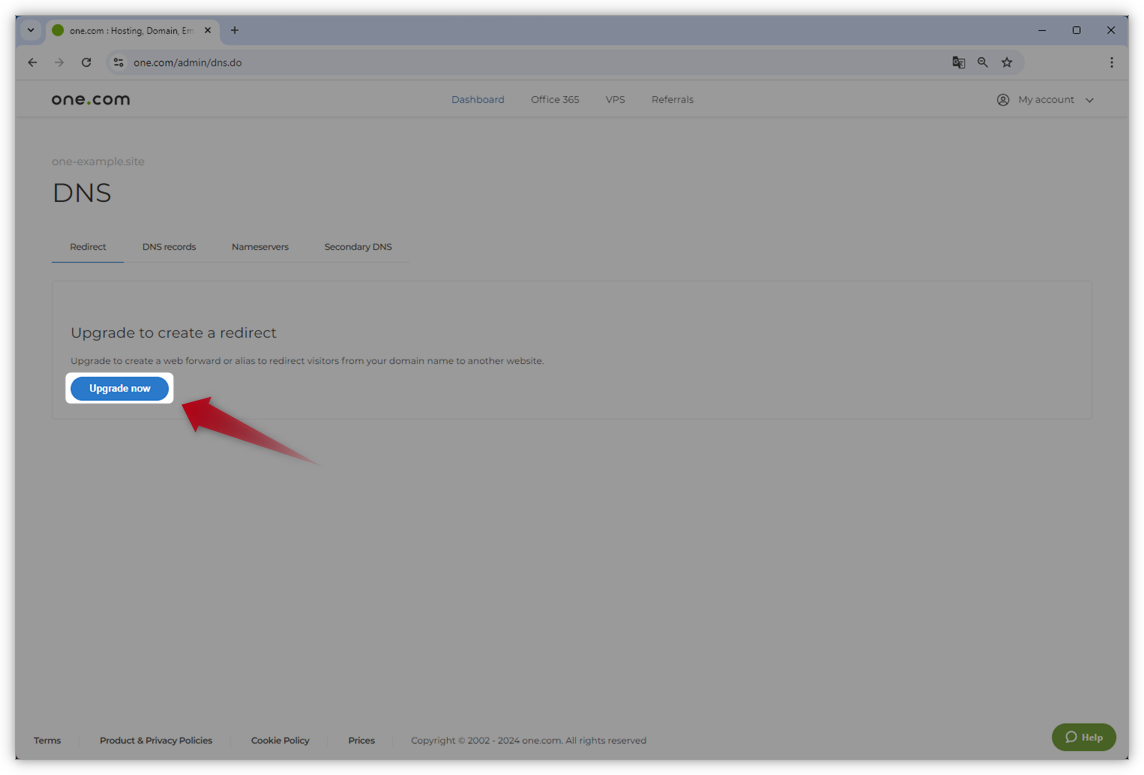Screen dimensions: 1144x775
Task: Open the browser tab search chevron
Action: pos(30,30)
